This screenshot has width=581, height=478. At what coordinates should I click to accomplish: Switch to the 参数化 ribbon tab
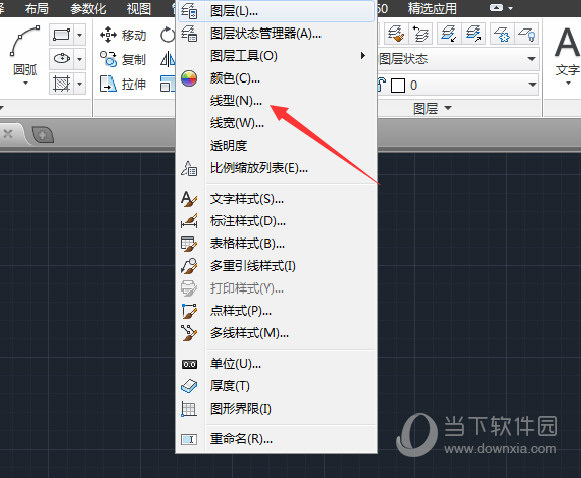[88, 8]
